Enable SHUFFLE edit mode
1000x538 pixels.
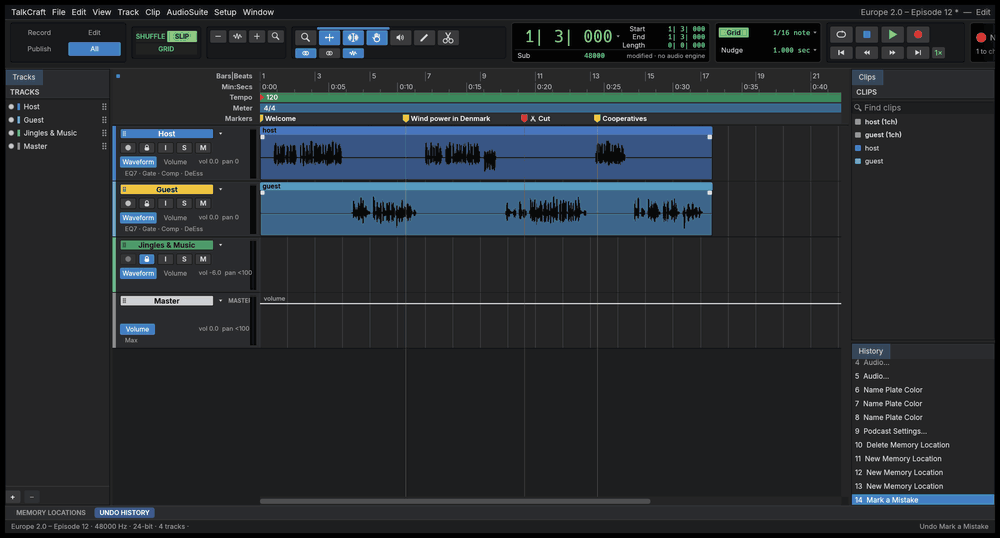click(x=150, y=36)
